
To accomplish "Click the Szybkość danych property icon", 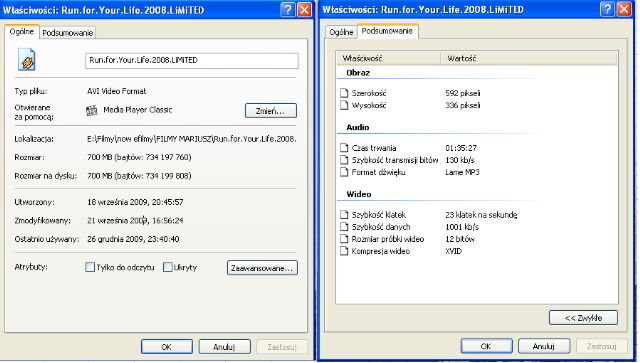I will point(344,227).
